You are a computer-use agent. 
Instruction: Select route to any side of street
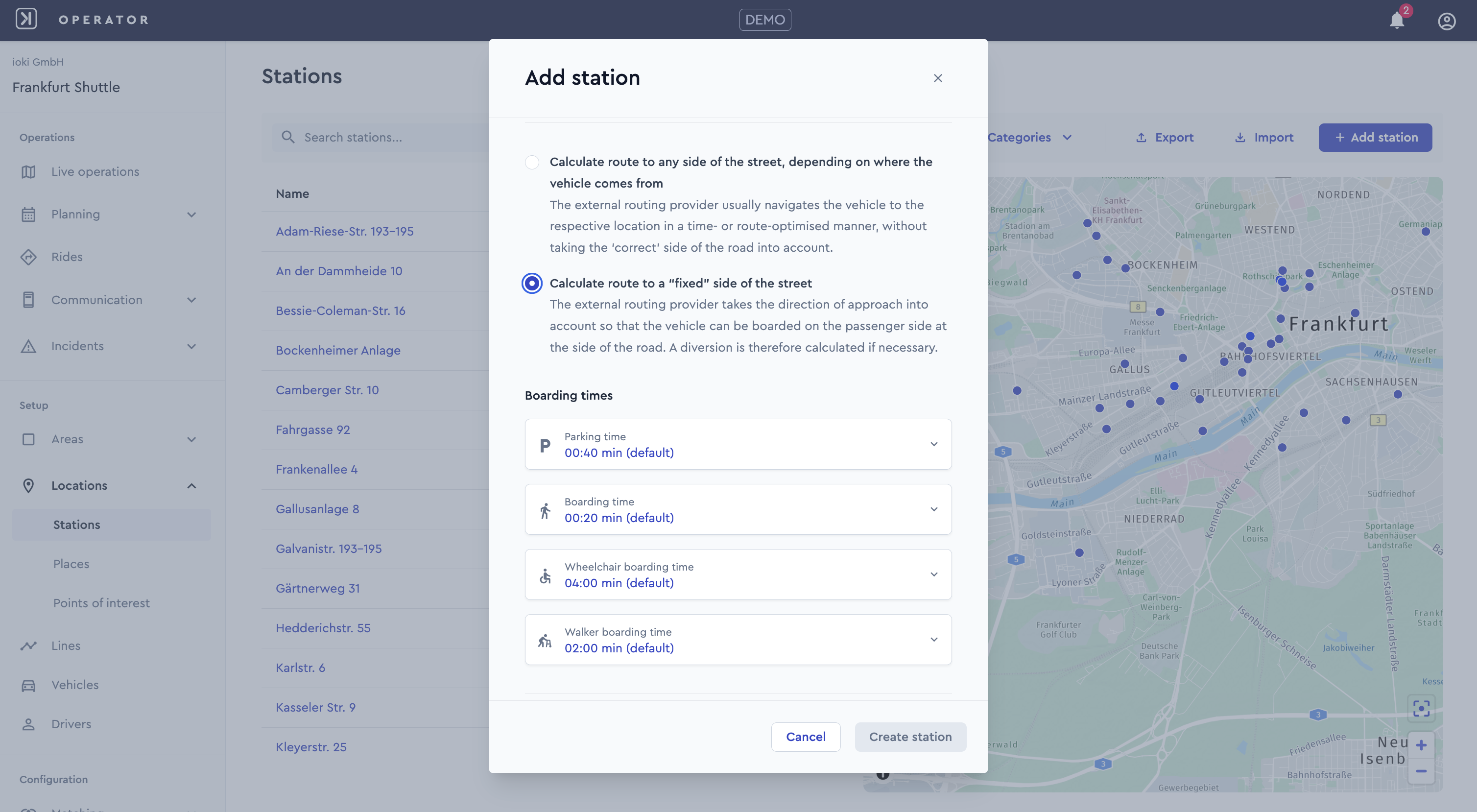click(532, 162)
